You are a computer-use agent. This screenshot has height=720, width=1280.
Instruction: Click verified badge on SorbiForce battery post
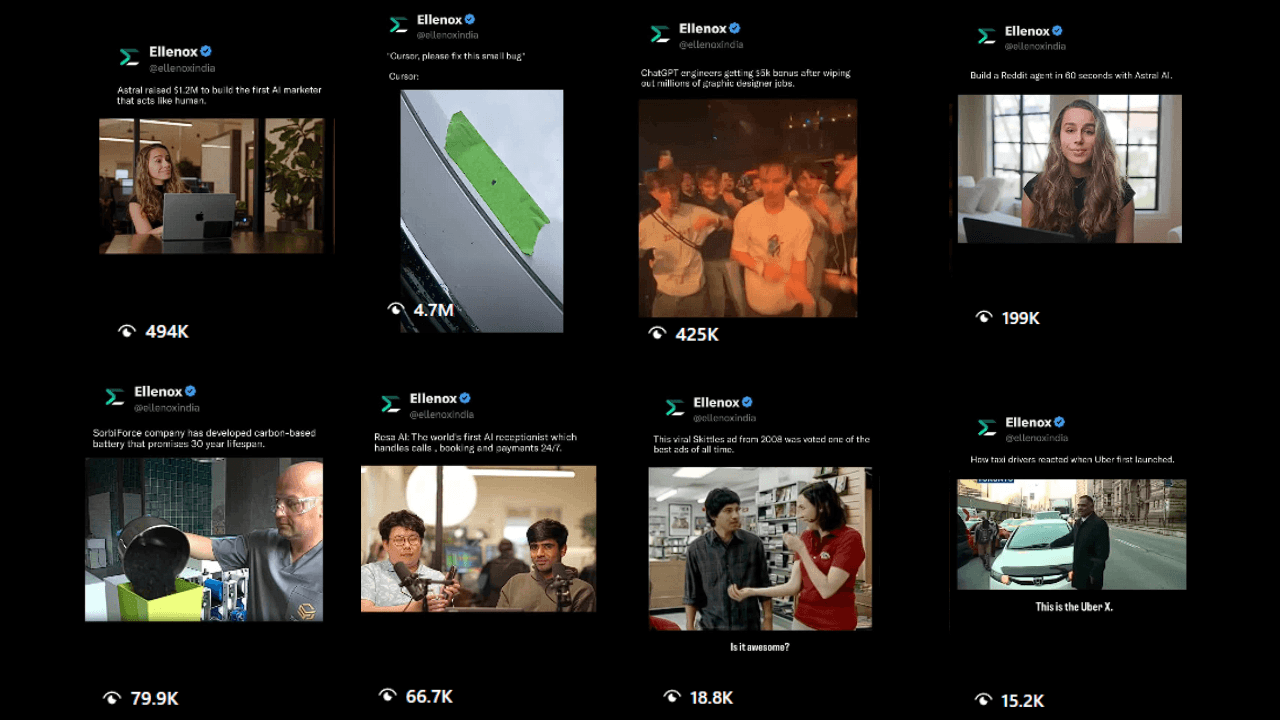coord(190,391)
